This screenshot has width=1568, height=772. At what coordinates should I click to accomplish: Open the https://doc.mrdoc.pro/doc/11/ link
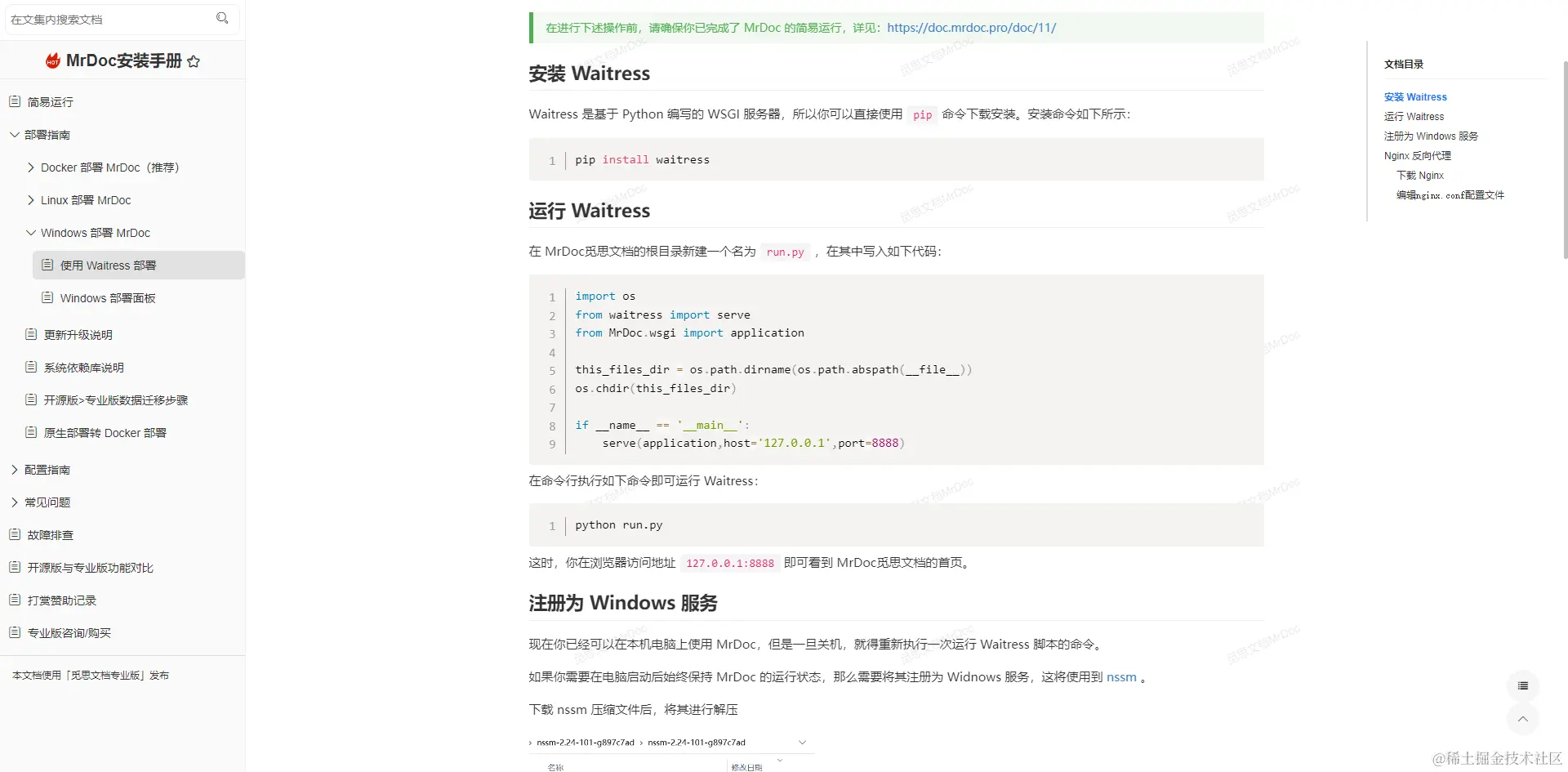pos(972,27)
